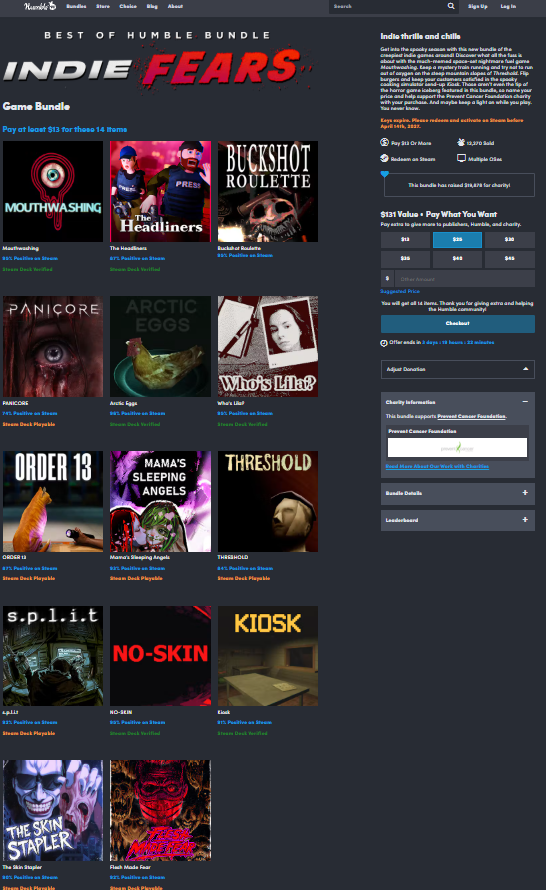Click the Log In link

pyautogui.click(x=508, y=6)
